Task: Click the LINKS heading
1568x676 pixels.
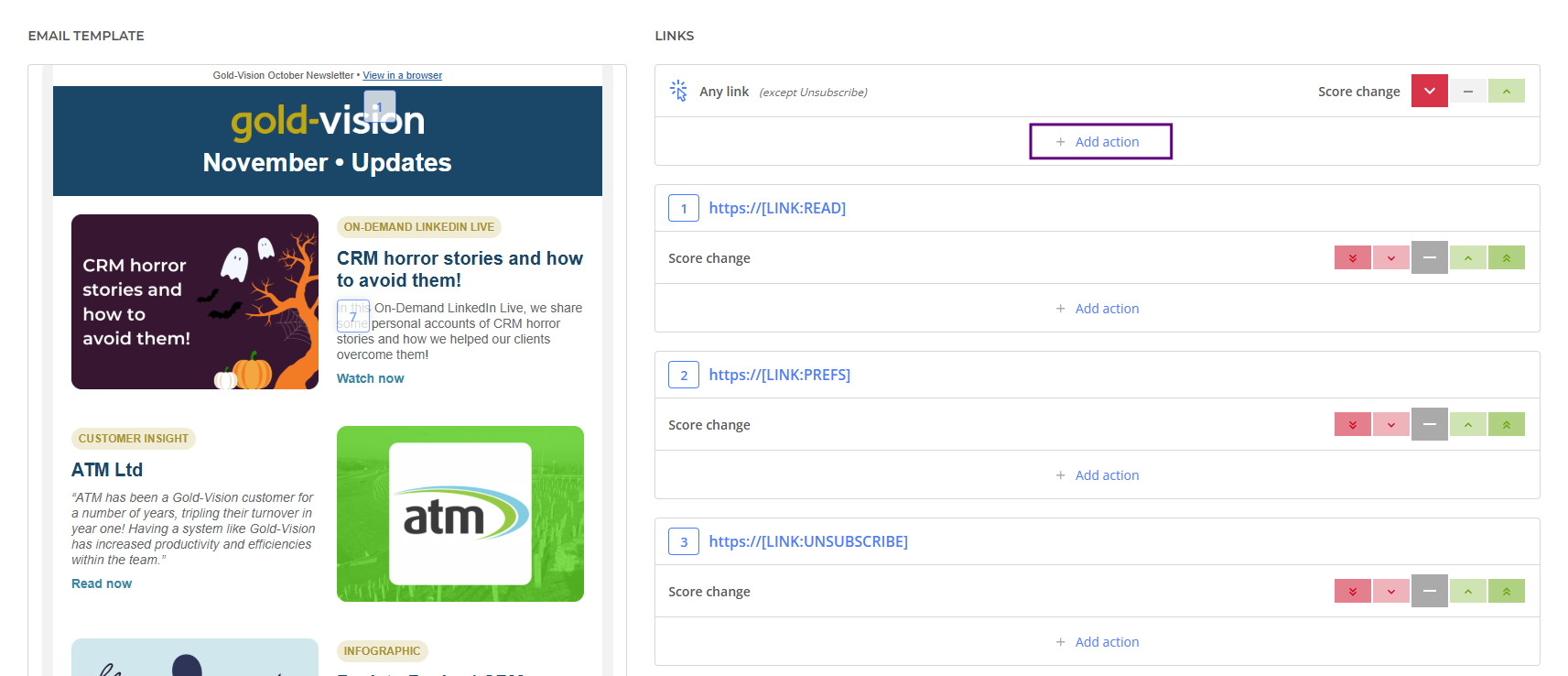Action: tap(675, 36)
